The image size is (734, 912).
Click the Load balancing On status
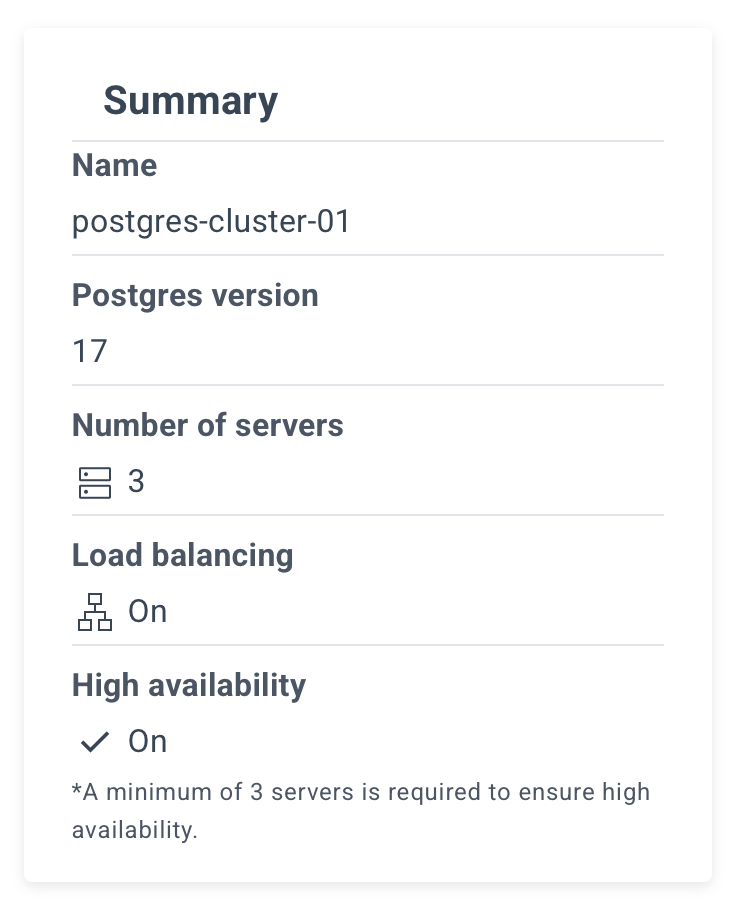point(148,611)
